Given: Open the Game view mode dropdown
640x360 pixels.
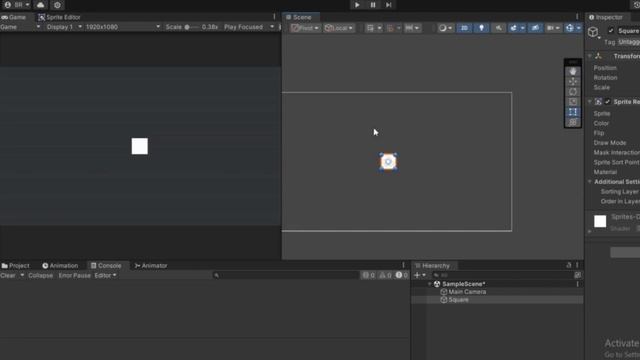Looking at the screenshot, I should pyautogui.click(x=20, y=27).
